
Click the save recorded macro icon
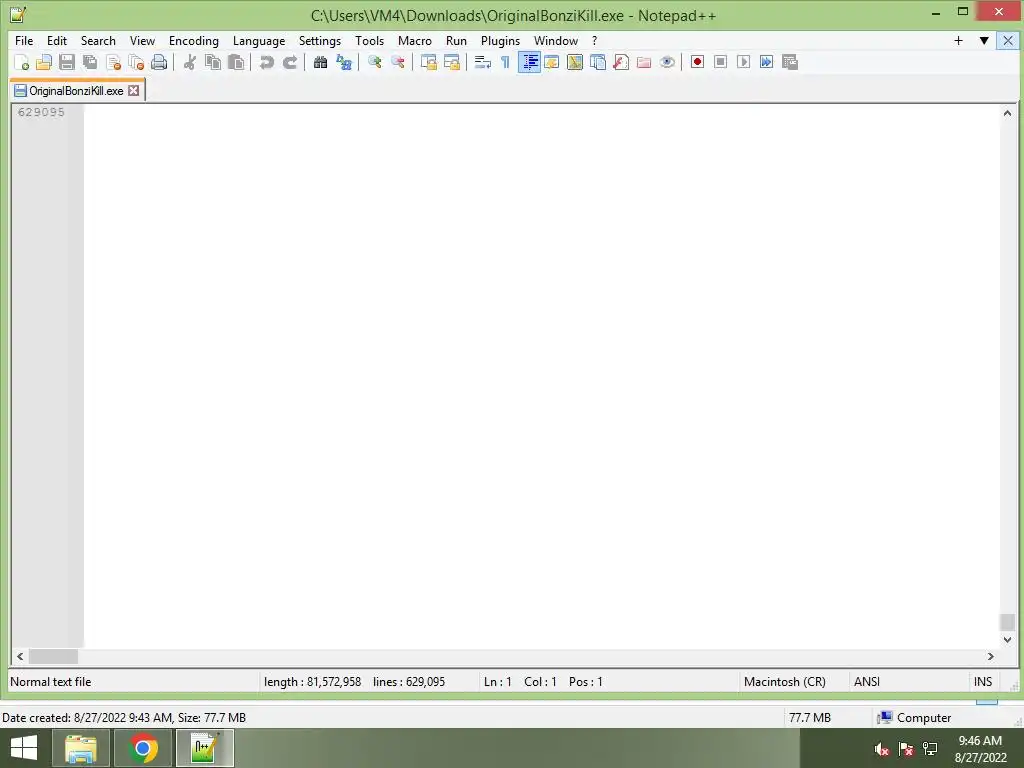790,62
